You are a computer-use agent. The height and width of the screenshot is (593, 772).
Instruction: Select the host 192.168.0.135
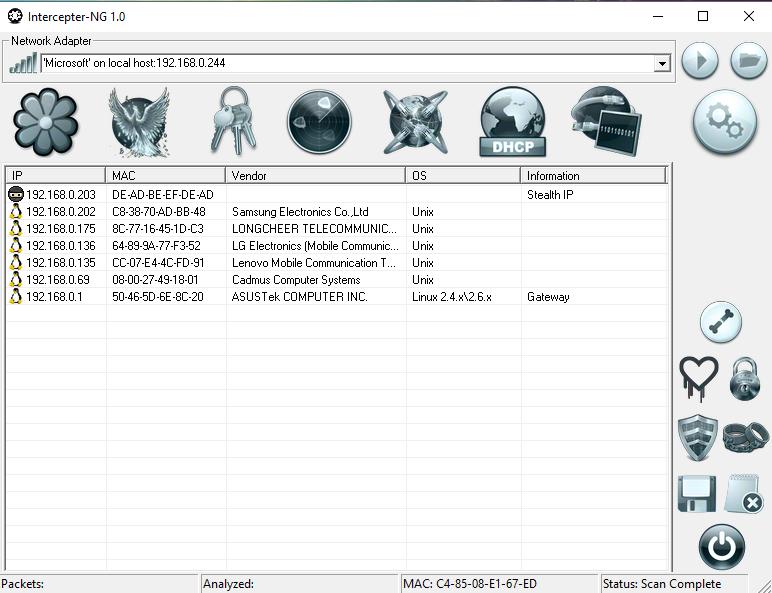pos(61,263)
